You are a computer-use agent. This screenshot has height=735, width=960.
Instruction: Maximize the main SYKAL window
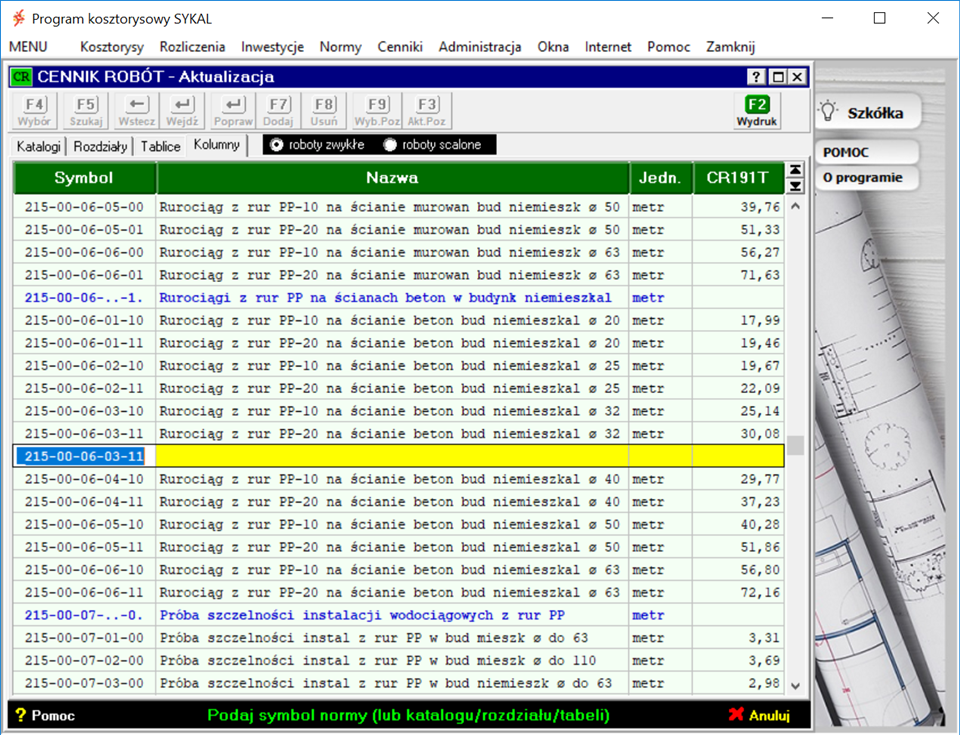(x=880, y=18)
